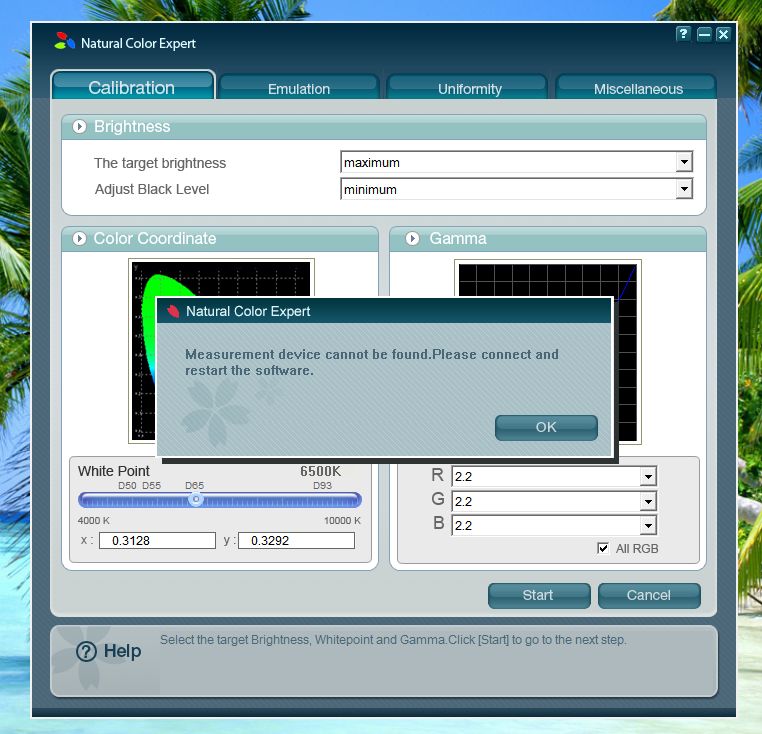
Task: Click the D50 white point label
Action: tap(127, 486)
